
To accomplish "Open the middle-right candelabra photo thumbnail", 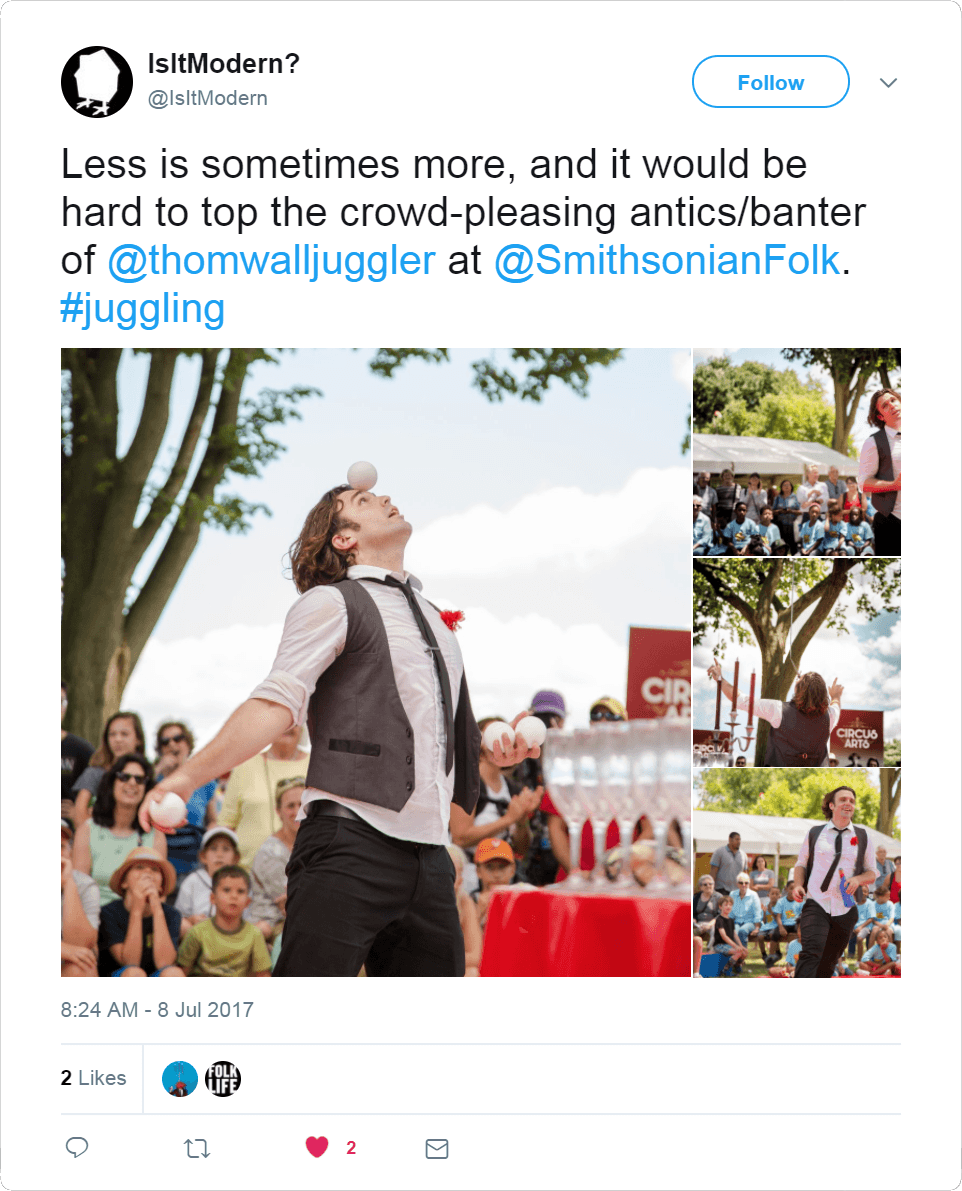I will pos(797,662).
